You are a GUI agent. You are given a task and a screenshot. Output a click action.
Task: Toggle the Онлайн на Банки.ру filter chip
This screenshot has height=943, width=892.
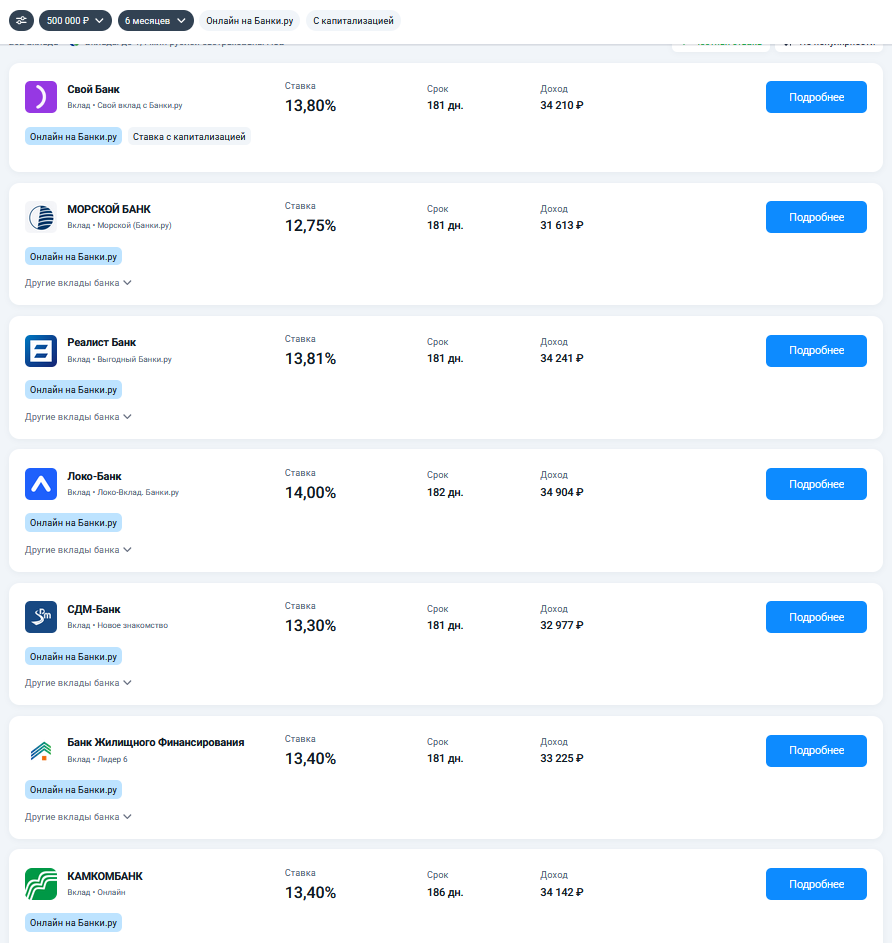pos(250,20)
